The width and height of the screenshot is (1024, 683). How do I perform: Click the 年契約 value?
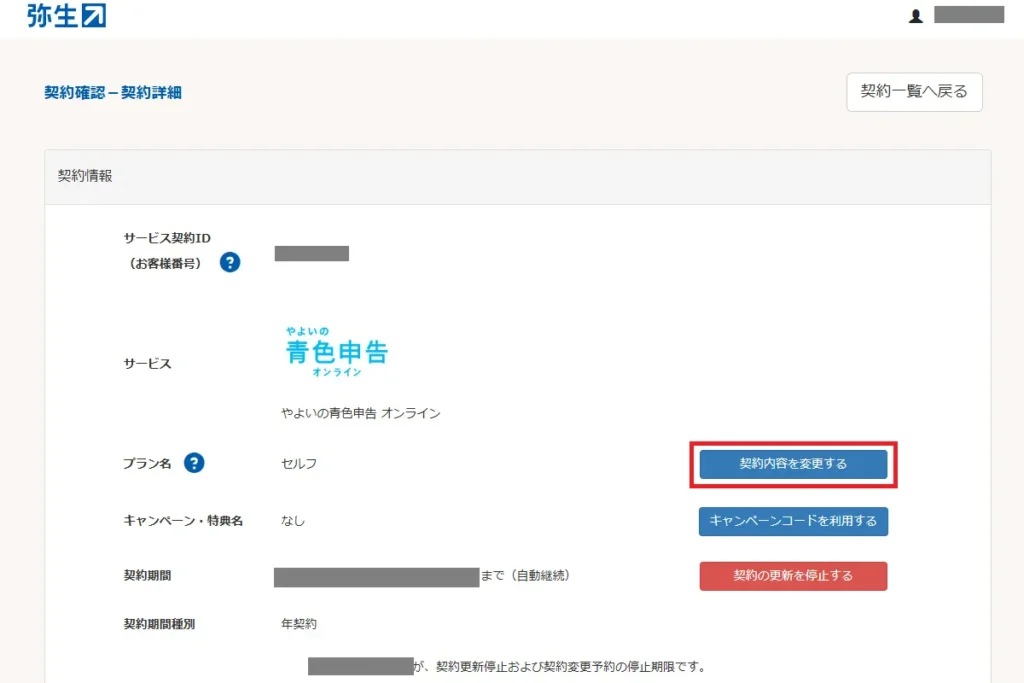(x=299, y=624)
